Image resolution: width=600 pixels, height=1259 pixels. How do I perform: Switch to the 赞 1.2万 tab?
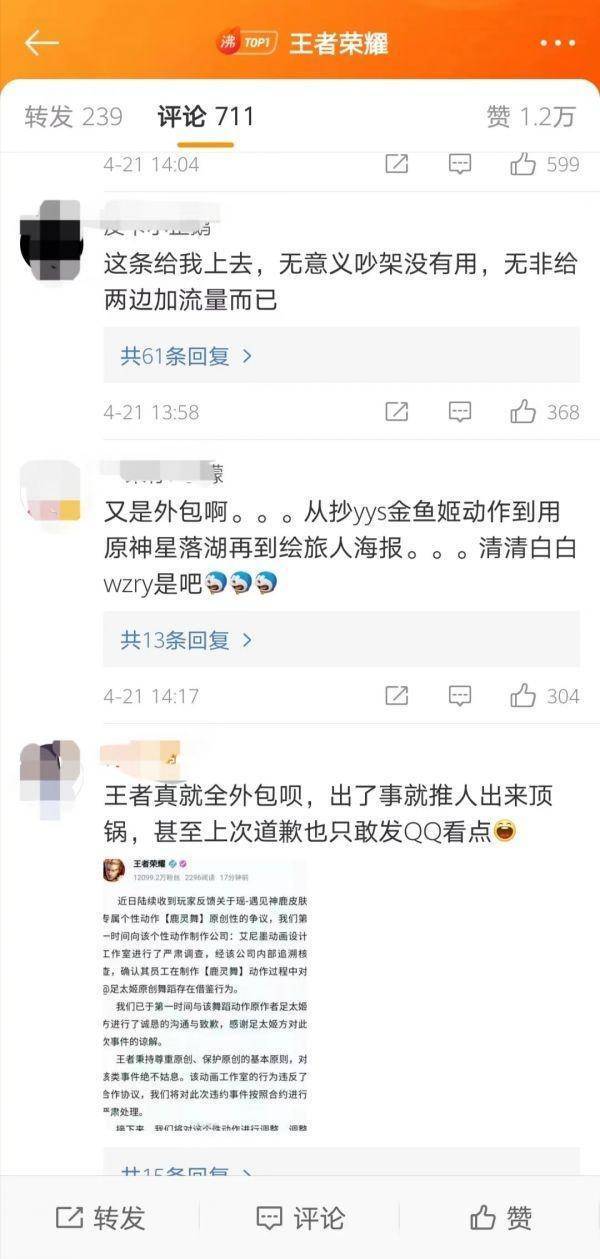(530, 117)
